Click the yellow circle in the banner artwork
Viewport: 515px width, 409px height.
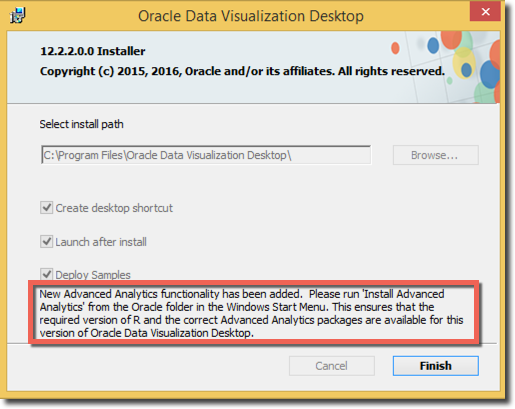[464, 63]
